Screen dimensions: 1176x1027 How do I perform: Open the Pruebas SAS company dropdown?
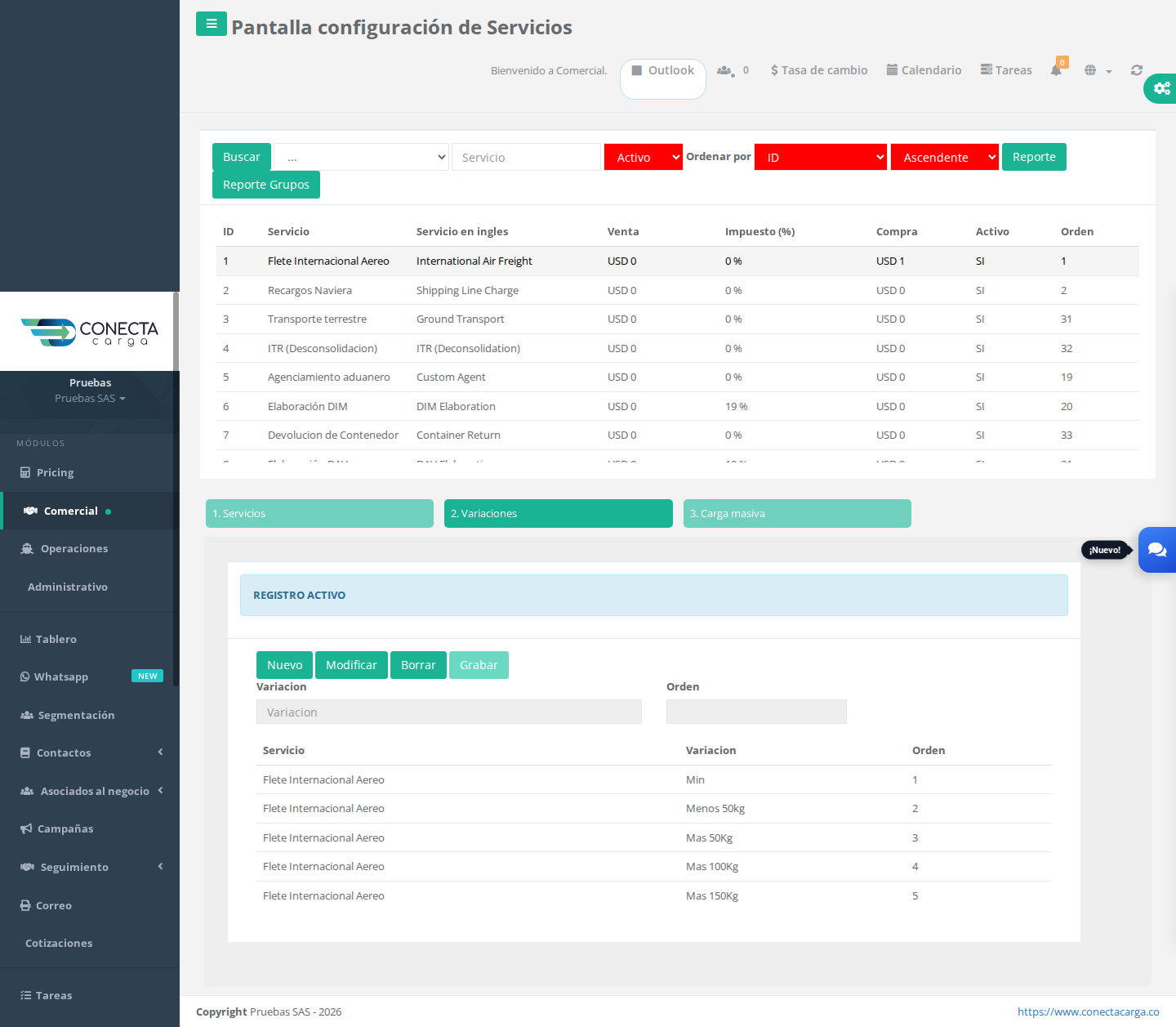[x=90, y=398]
